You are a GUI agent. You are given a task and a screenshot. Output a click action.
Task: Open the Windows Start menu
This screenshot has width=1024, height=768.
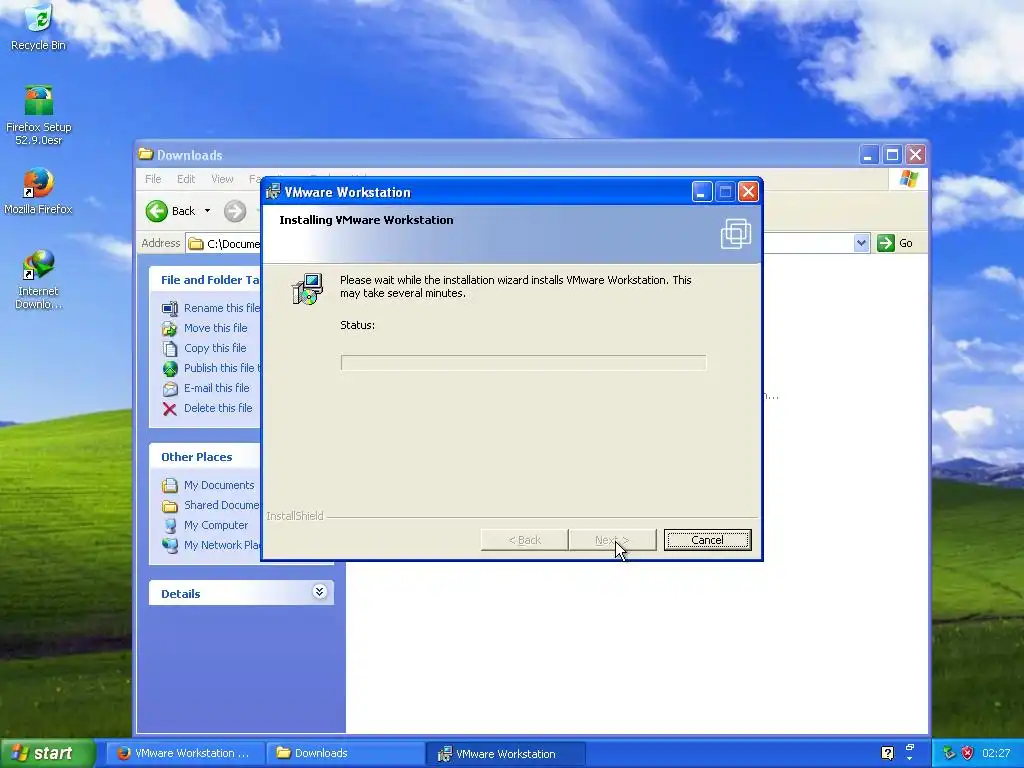pyautogui.click(x=47, y=753)
